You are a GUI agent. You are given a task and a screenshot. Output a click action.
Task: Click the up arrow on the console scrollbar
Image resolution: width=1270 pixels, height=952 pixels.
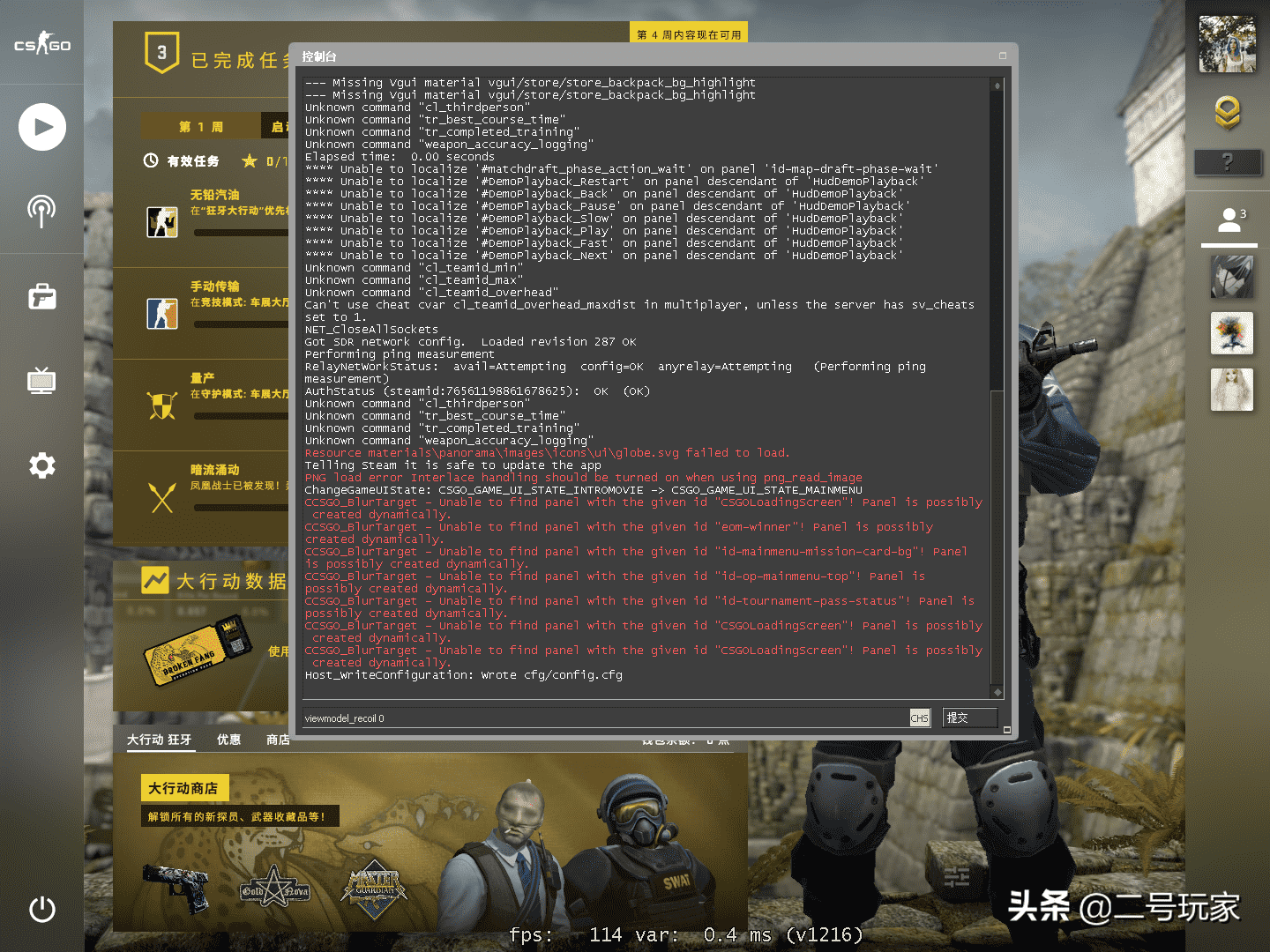click(x=997, y=86)
